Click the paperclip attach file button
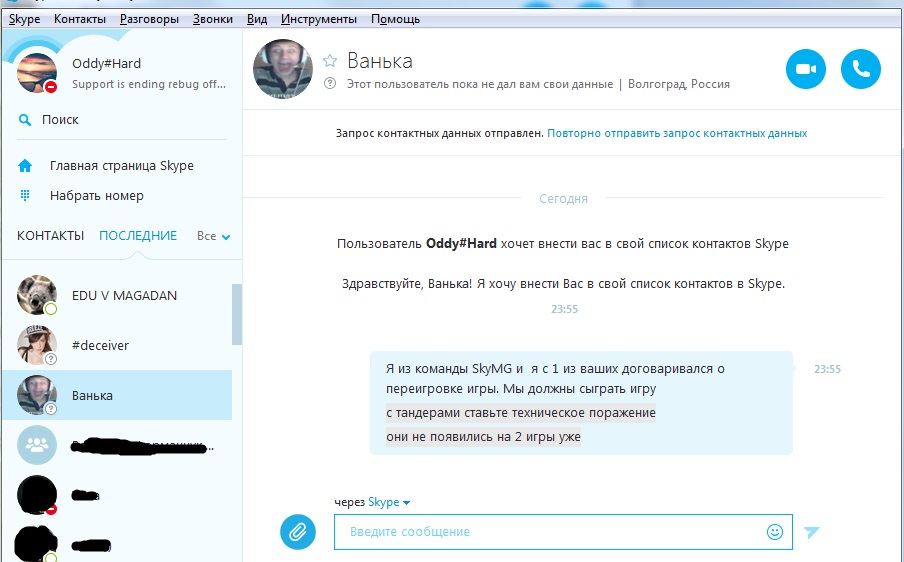Viewport: 904px width, 562px height. [297, 531]
